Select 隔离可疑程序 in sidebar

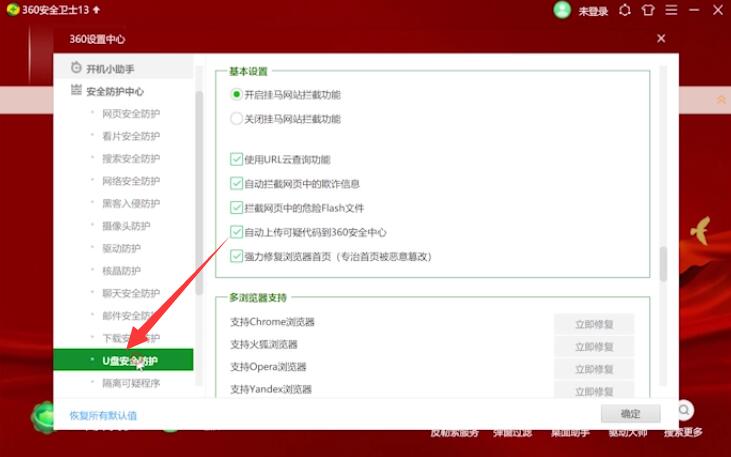pos(131,383)
